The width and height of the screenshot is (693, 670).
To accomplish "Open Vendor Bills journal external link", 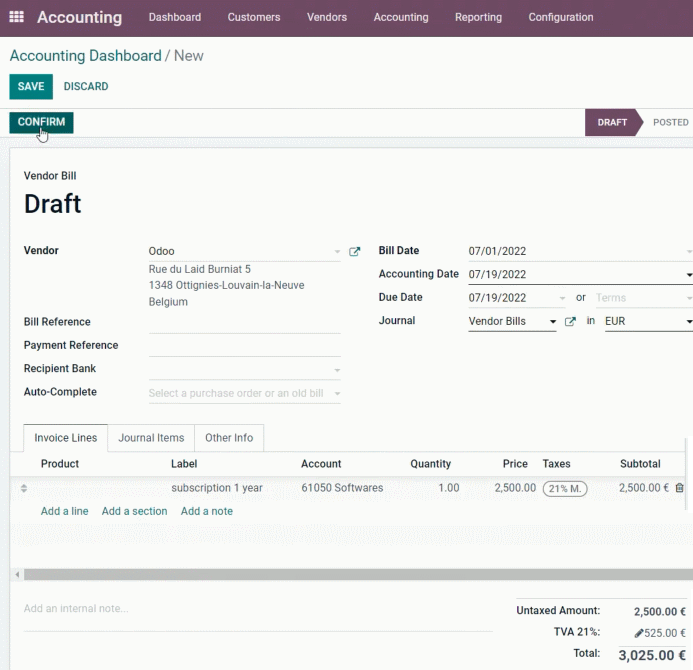I will pyautogui.click(x=570, y=321).
